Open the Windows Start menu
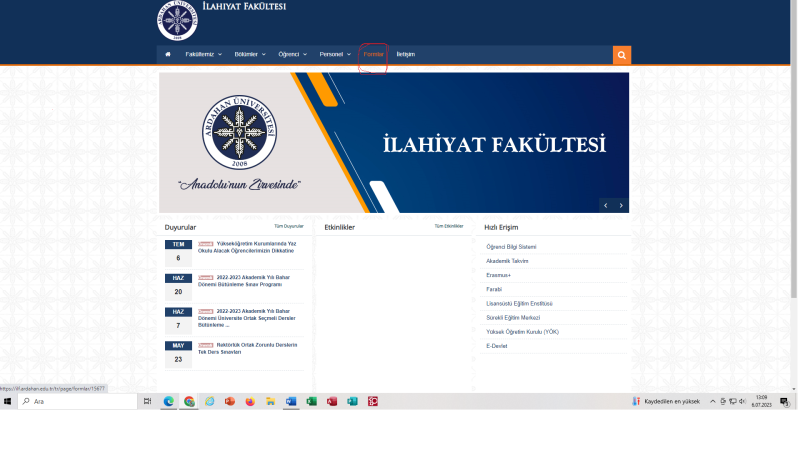The height and width of the screenshot is (450, 800). [7, 402]
